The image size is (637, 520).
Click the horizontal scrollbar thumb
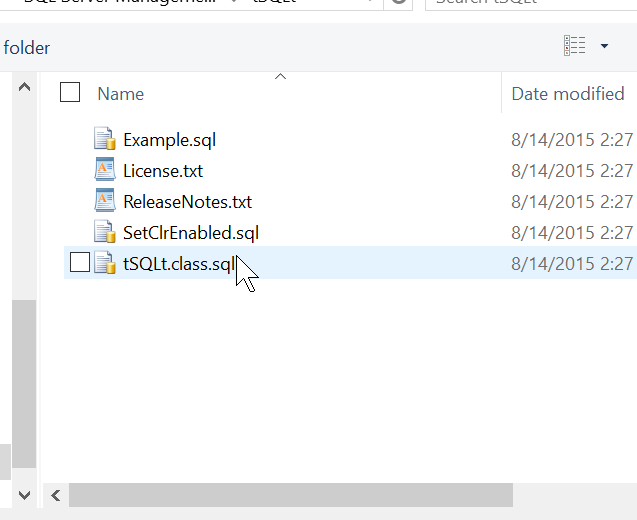click(x=290, y=495)
